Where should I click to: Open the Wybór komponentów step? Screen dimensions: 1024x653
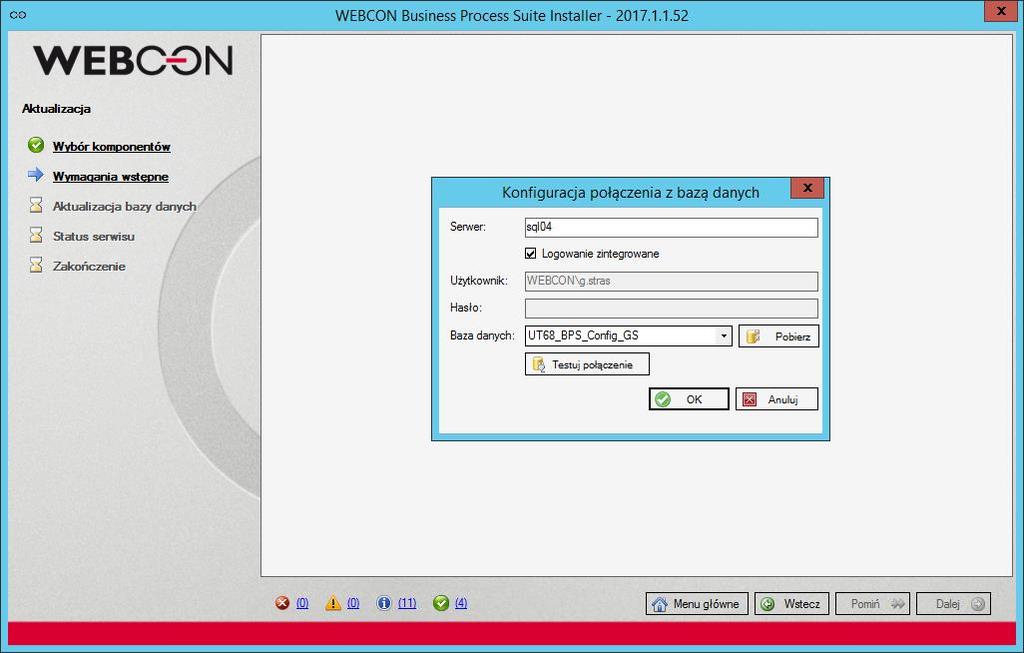click(112, 147)
